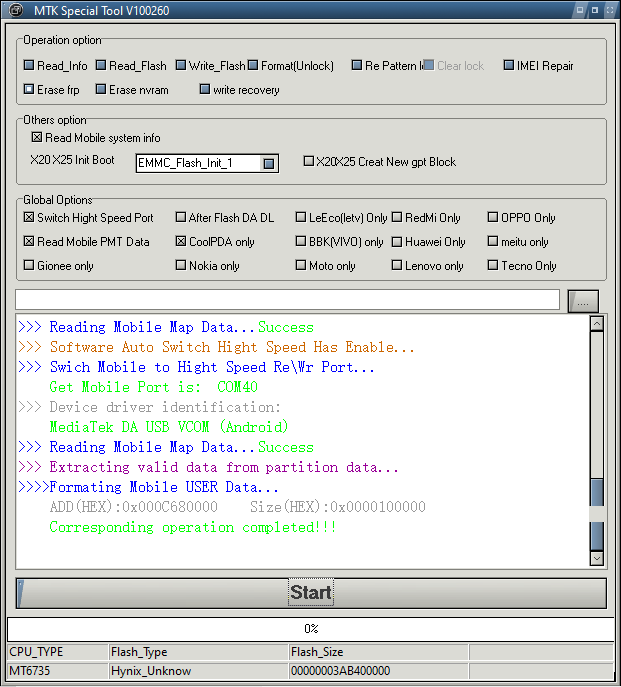Click log scrollbar down arrow
Viewport: 621px width, 687px height.
(597, 559)
